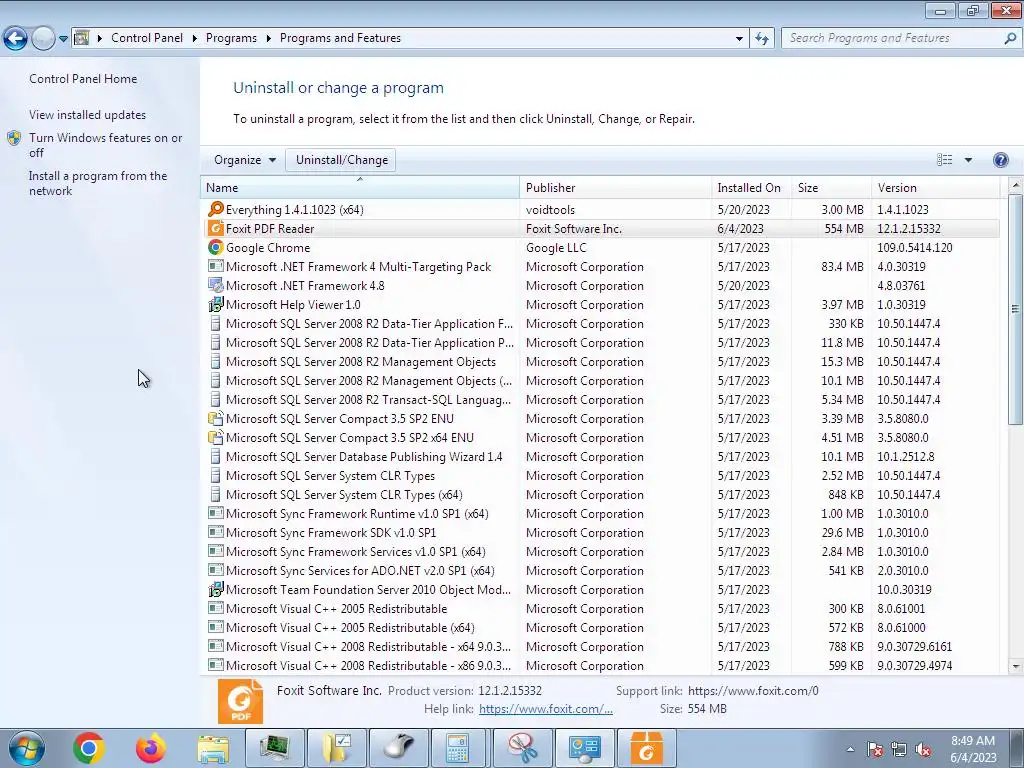Screen dimensions: 1024x768
Task: Sort by the Size column header
Action: 831,187
